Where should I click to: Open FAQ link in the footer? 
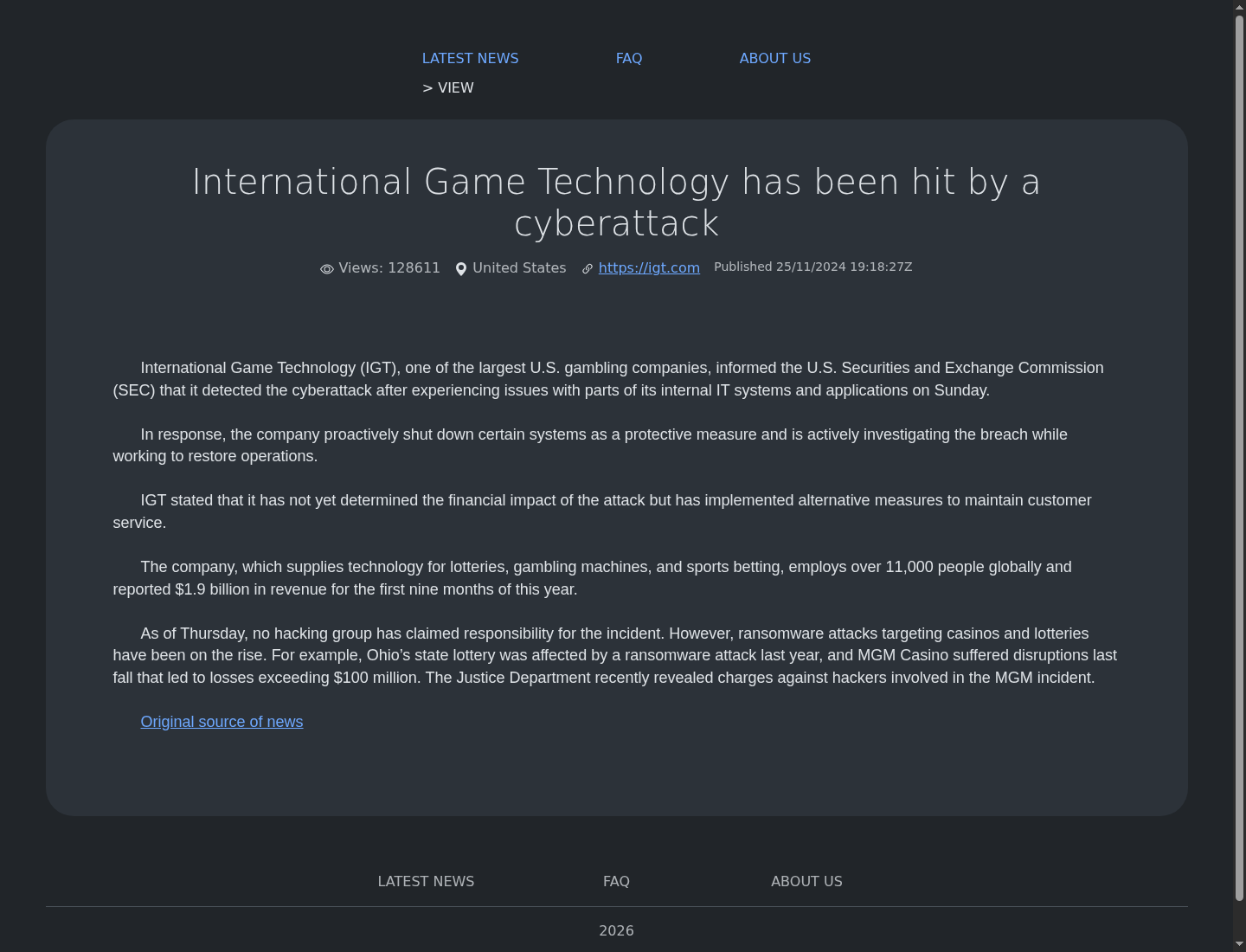click(616, 881)
